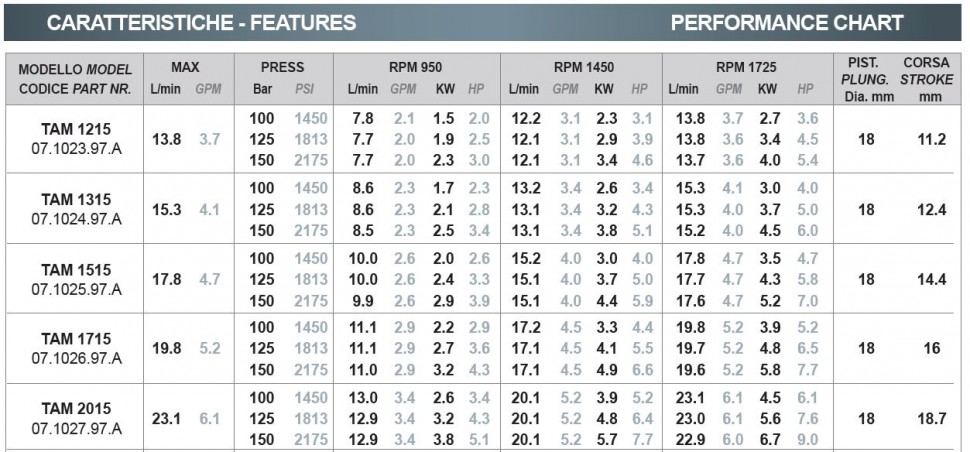The height and width of the screenshot is (452, 970).
Task: Click the PRESS column header
Action: (283, 67)
